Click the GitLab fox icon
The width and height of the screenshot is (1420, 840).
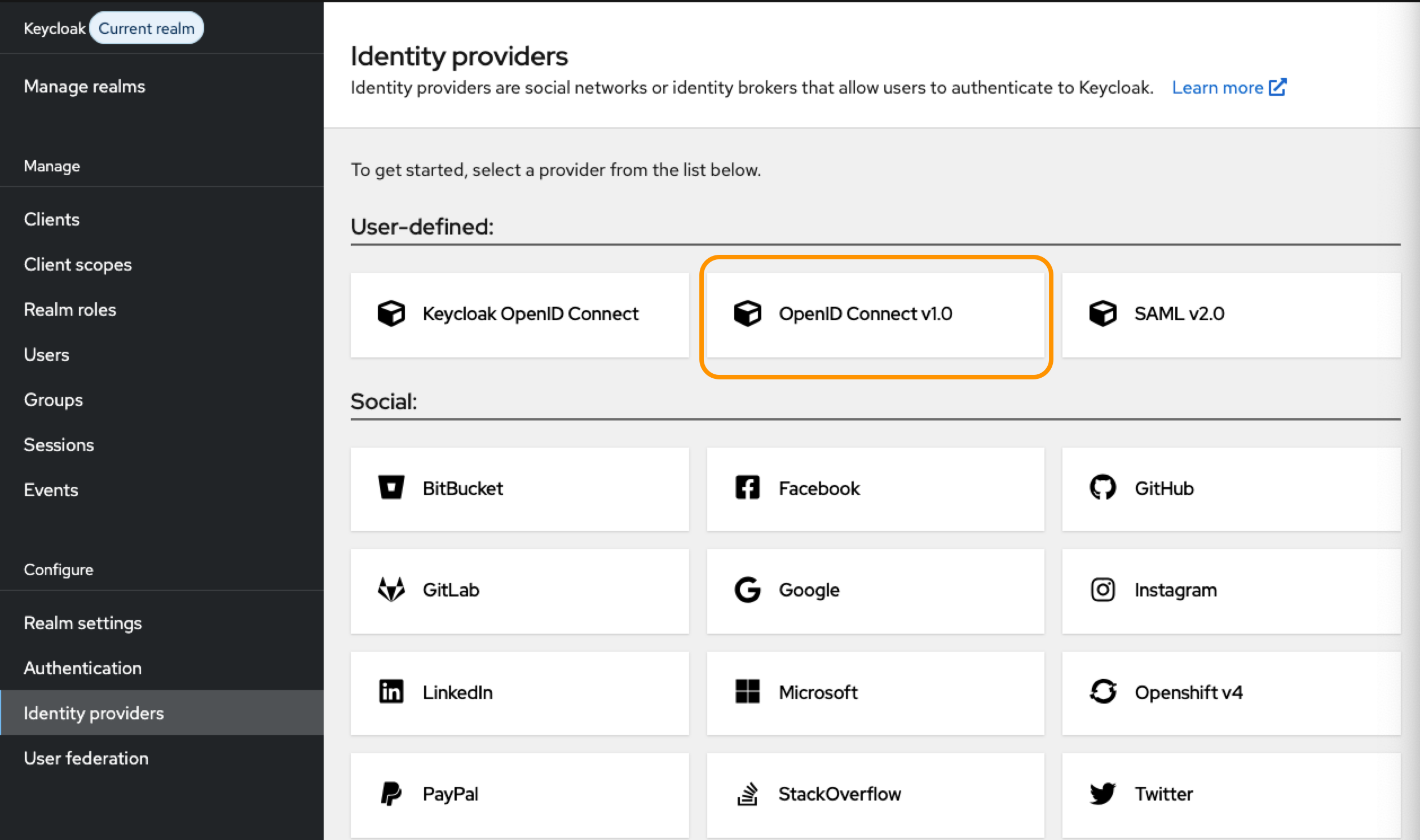391,589
